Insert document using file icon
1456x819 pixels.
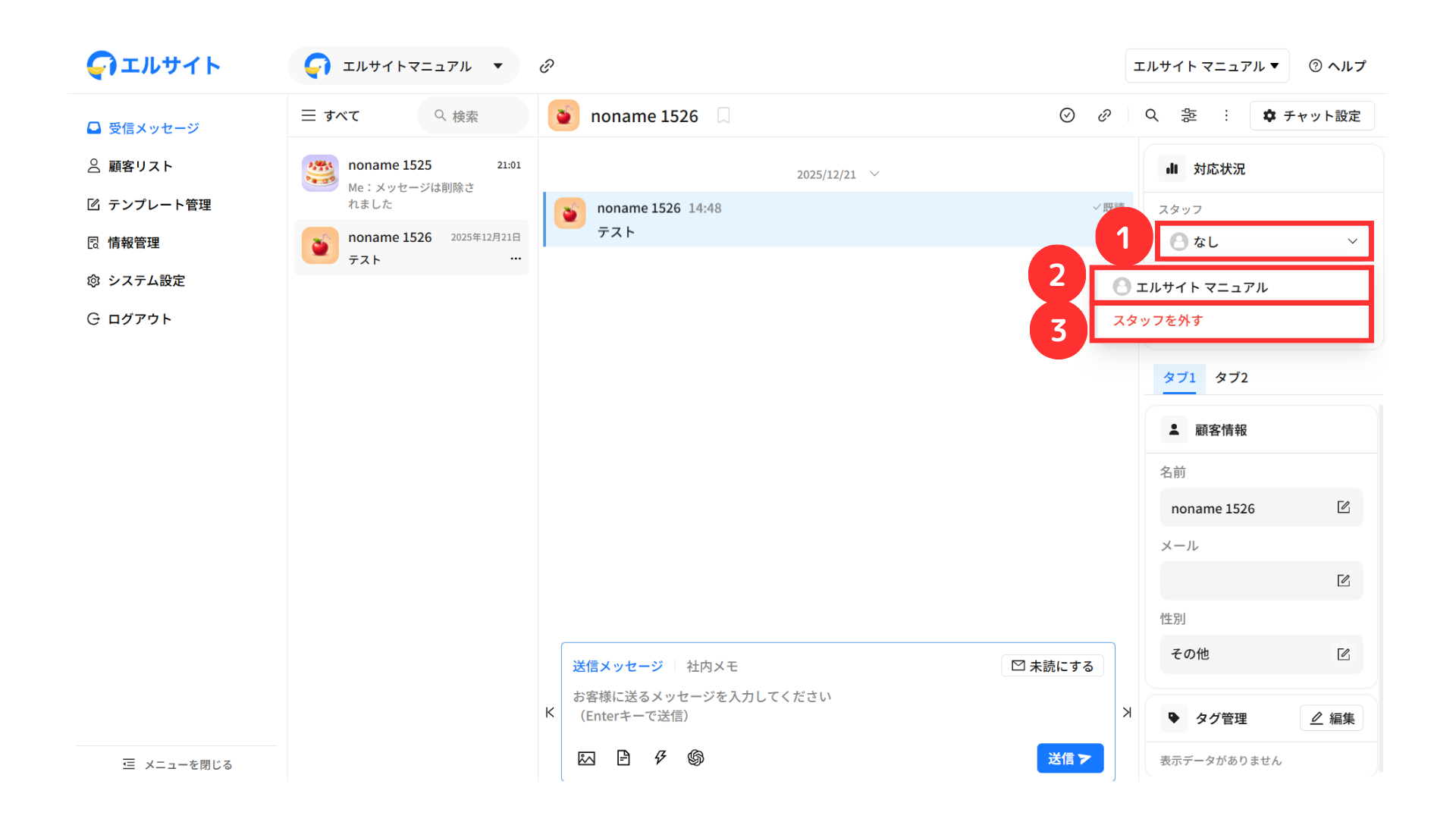click(623, 758)
